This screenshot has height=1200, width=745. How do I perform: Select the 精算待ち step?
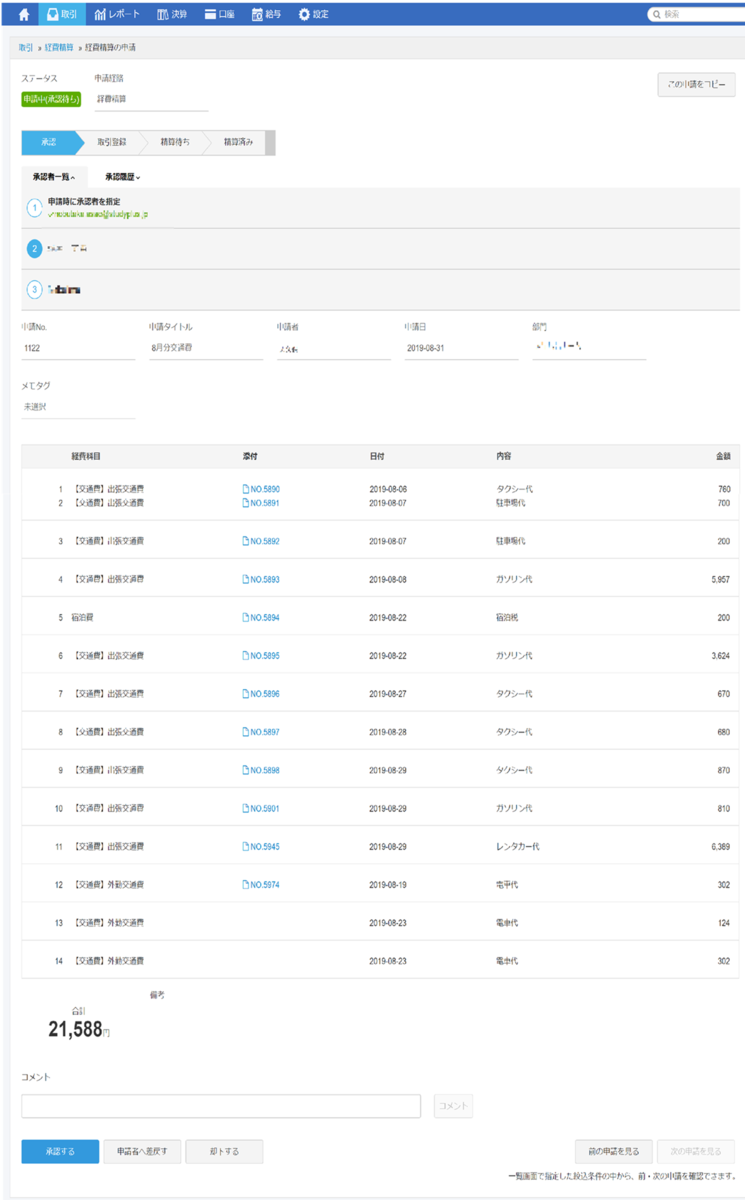(175, 142)
